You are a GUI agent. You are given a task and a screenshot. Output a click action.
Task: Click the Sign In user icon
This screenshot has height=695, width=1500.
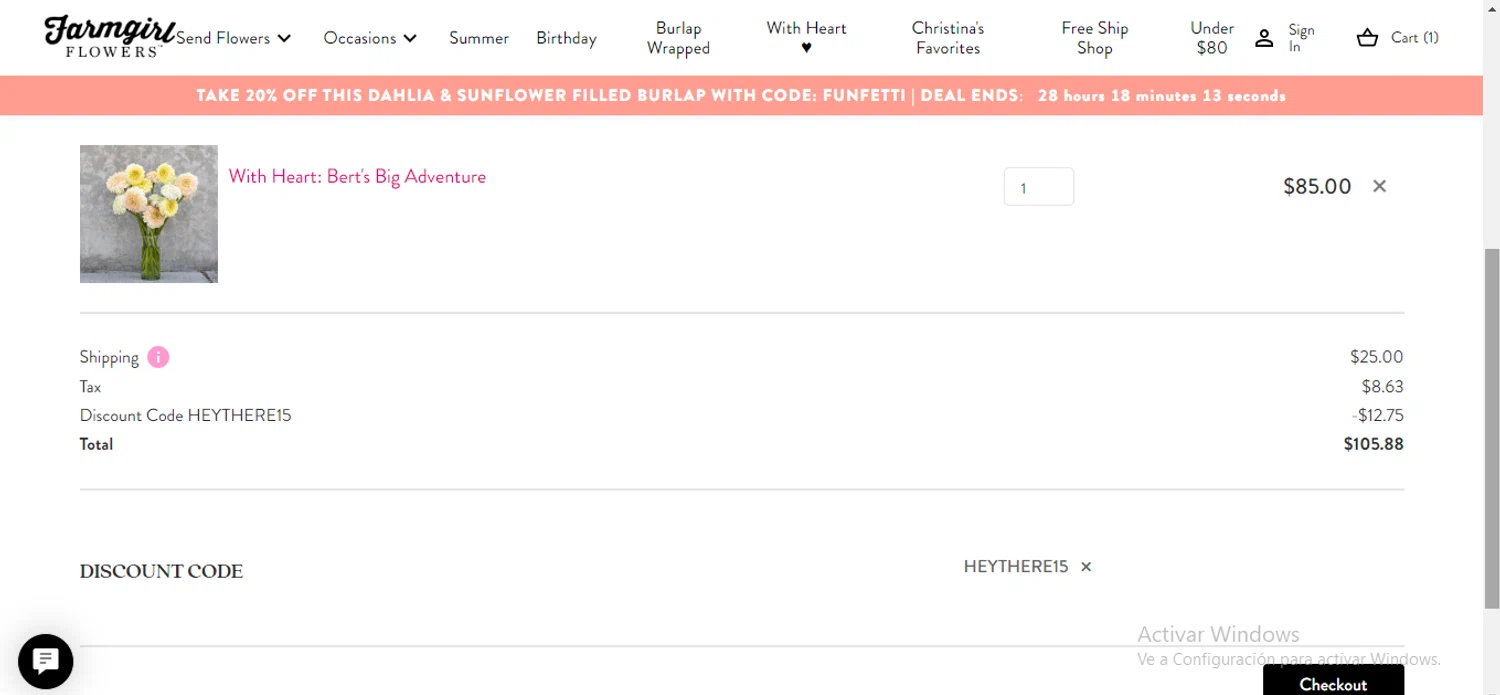[1264, 38]
